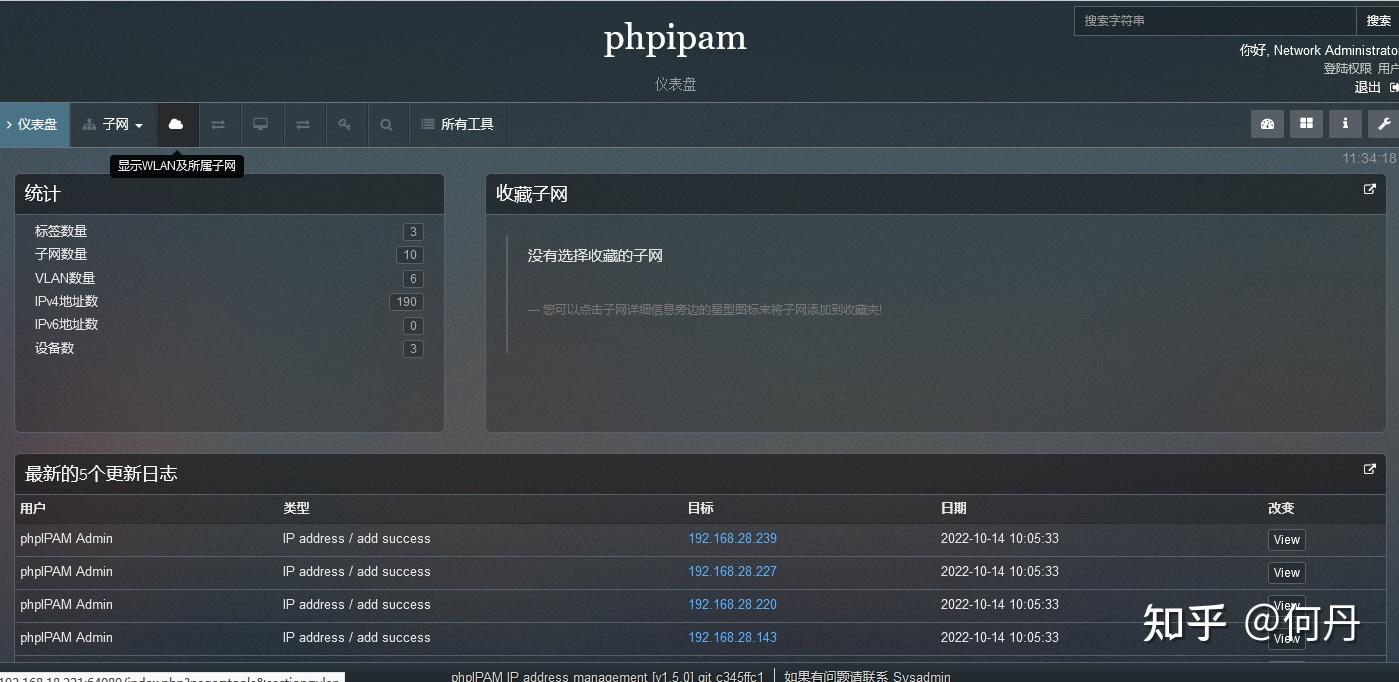Click the 3 badge beside 设备数
This screenshot has height=682, width=1399.
click(413, 349)
